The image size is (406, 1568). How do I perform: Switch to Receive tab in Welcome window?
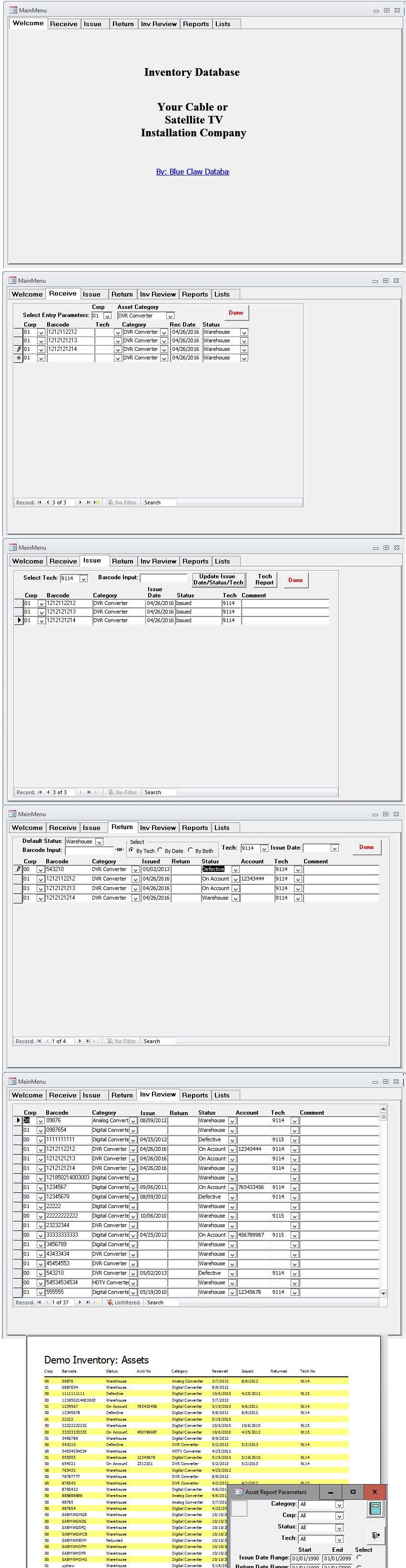[63, 24]
